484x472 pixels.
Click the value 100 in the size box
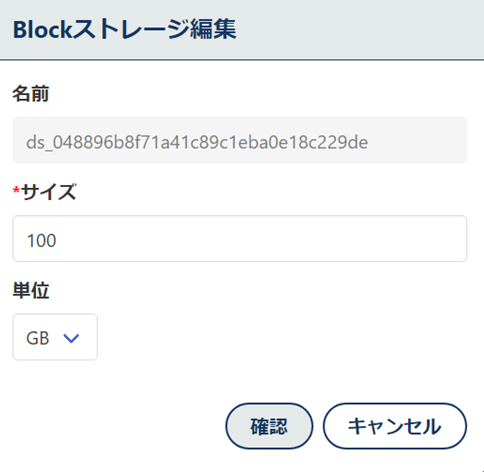coord(41,240)
